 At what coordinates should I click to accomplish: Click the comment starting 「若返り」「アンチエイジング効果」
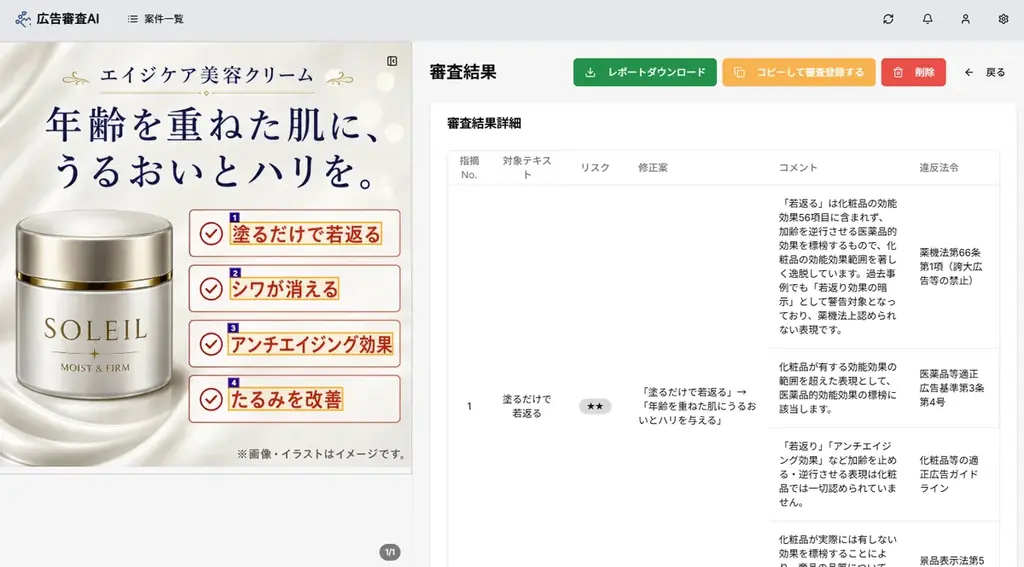838,474
